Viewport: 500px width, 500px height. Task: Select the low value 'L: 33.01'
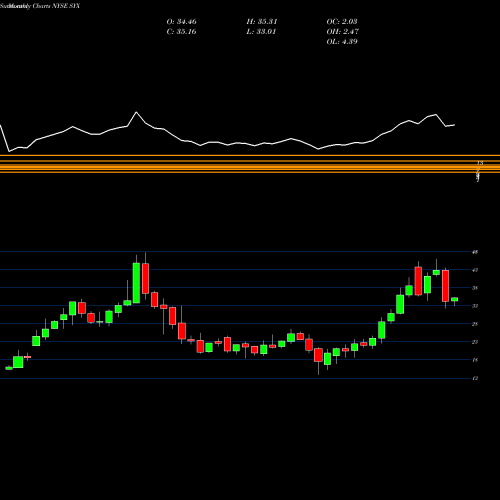click(261, 32)
